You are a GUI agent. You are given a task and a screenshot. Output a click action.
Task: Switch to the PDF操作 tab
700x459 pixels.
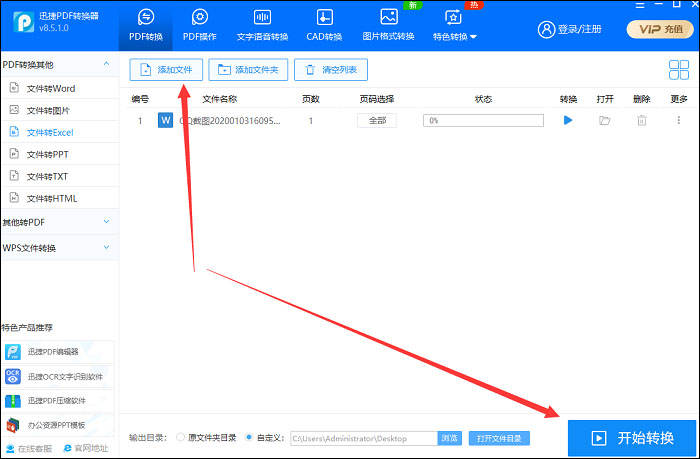(200, 25)
